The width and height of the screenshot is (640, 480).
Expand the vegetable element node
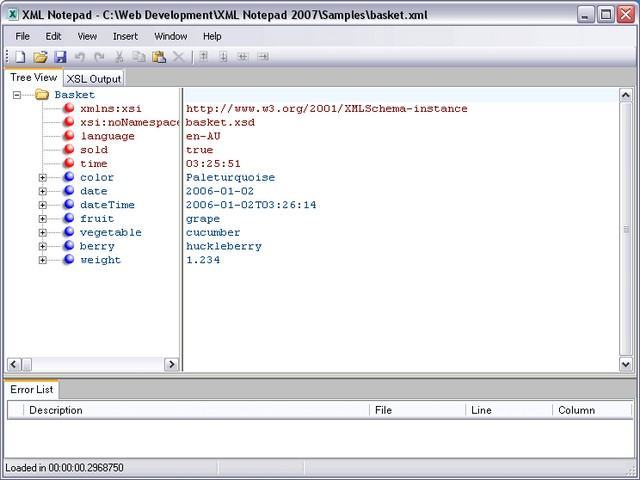[x=42, y=233]
